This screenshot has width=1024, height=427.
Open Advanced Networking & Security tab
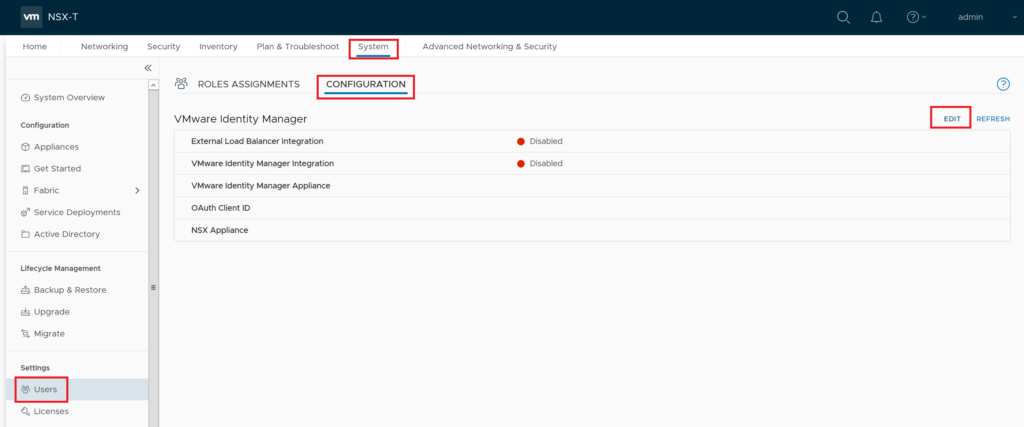490,46
